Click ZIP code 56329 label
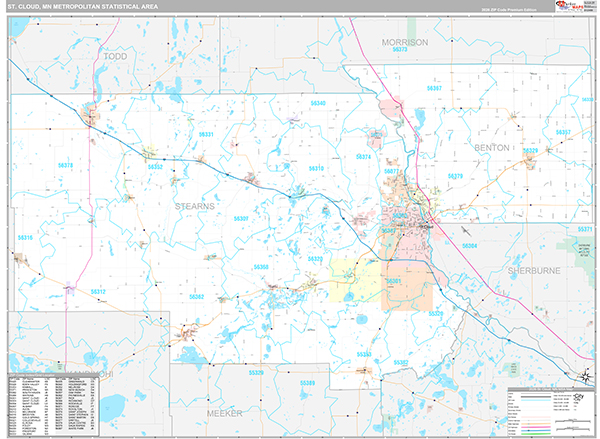Image resolution: width=600 pixels, height=439 pixels. coord(530,151)
